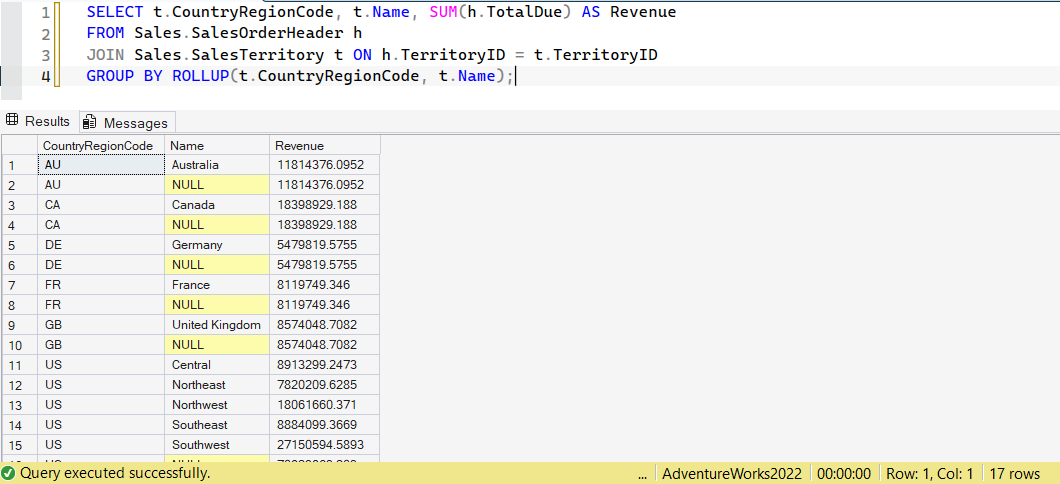
Task: Select the Canada cell
Action: [x=217, y=205]
